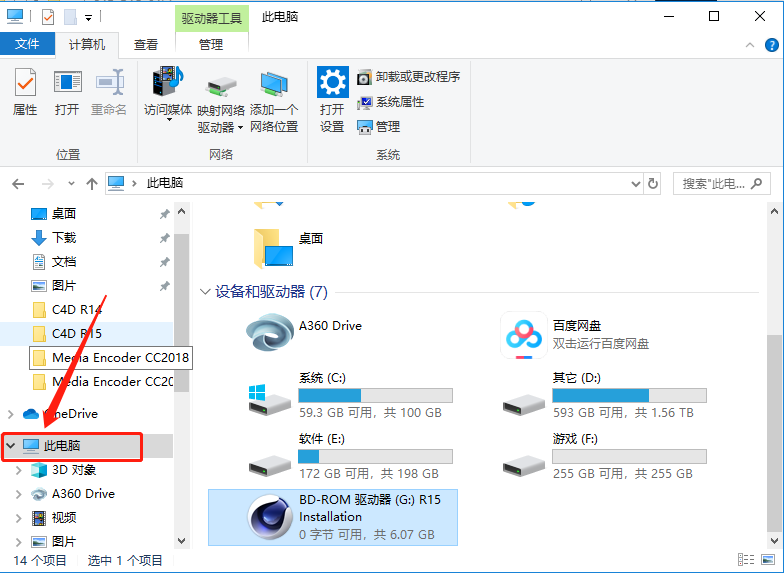Click the Up one level arrow
Screen dimensions: 784x573
click(92, 184)
